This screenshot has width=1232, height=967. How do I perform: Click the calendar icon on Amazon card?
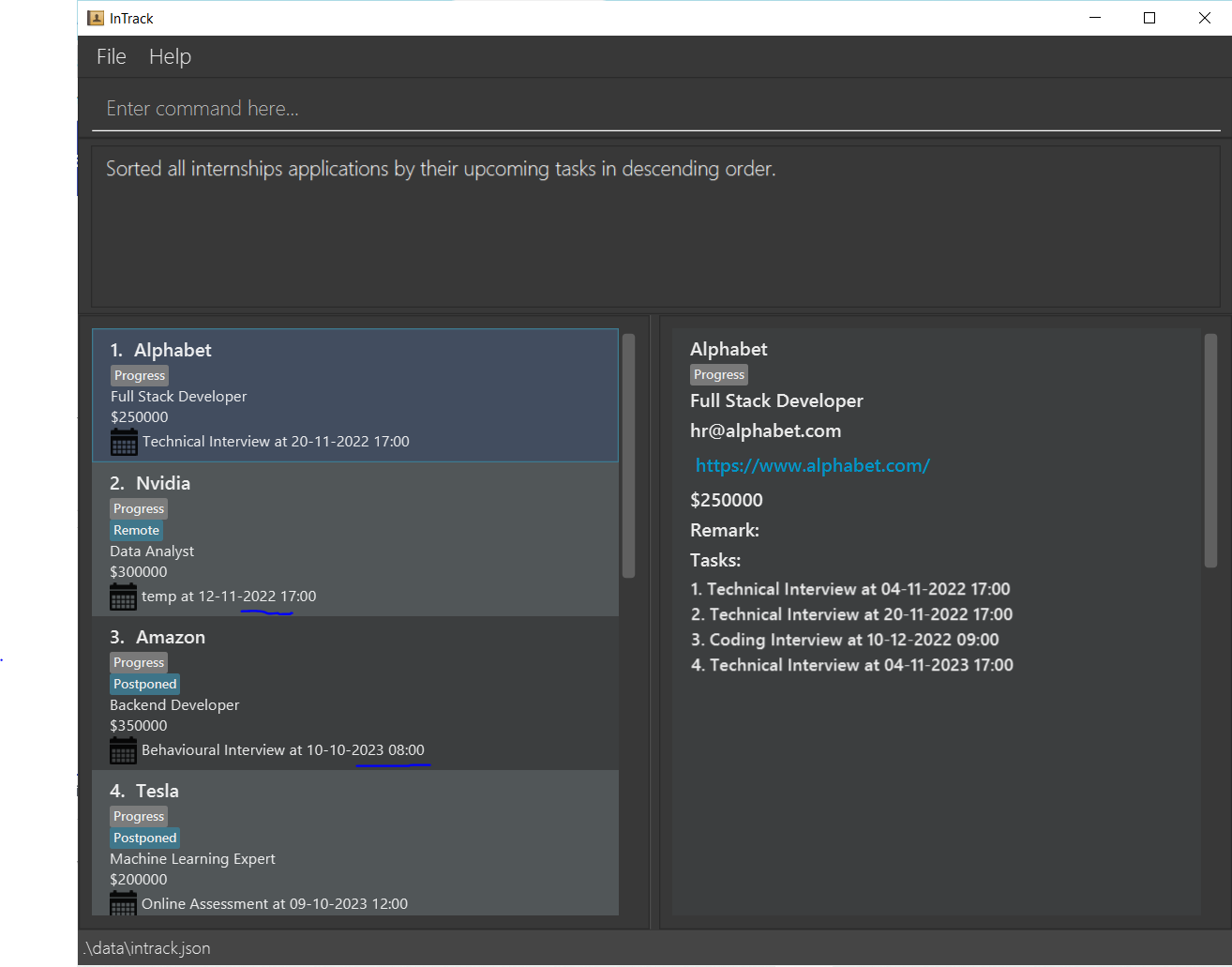(x=123, y=750)
